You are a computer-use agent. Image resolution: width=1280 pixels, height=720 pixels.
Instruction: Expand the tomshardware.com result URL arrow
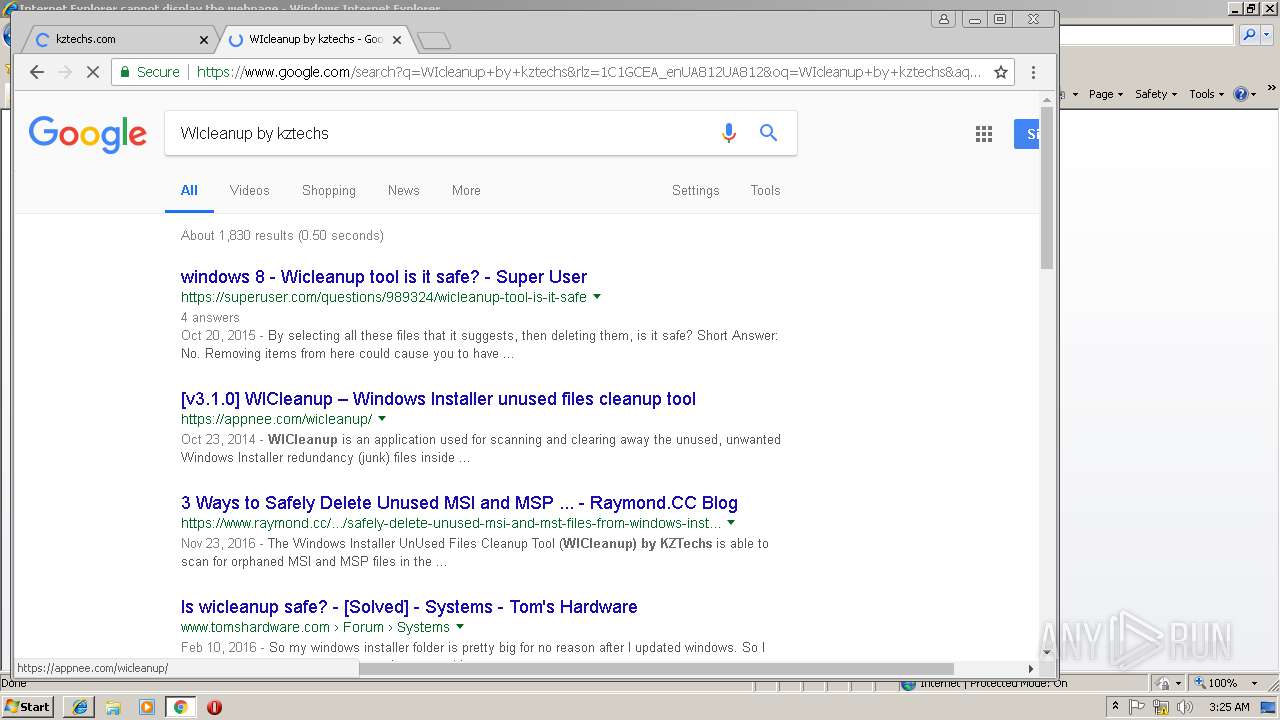[x=460, y=627]
